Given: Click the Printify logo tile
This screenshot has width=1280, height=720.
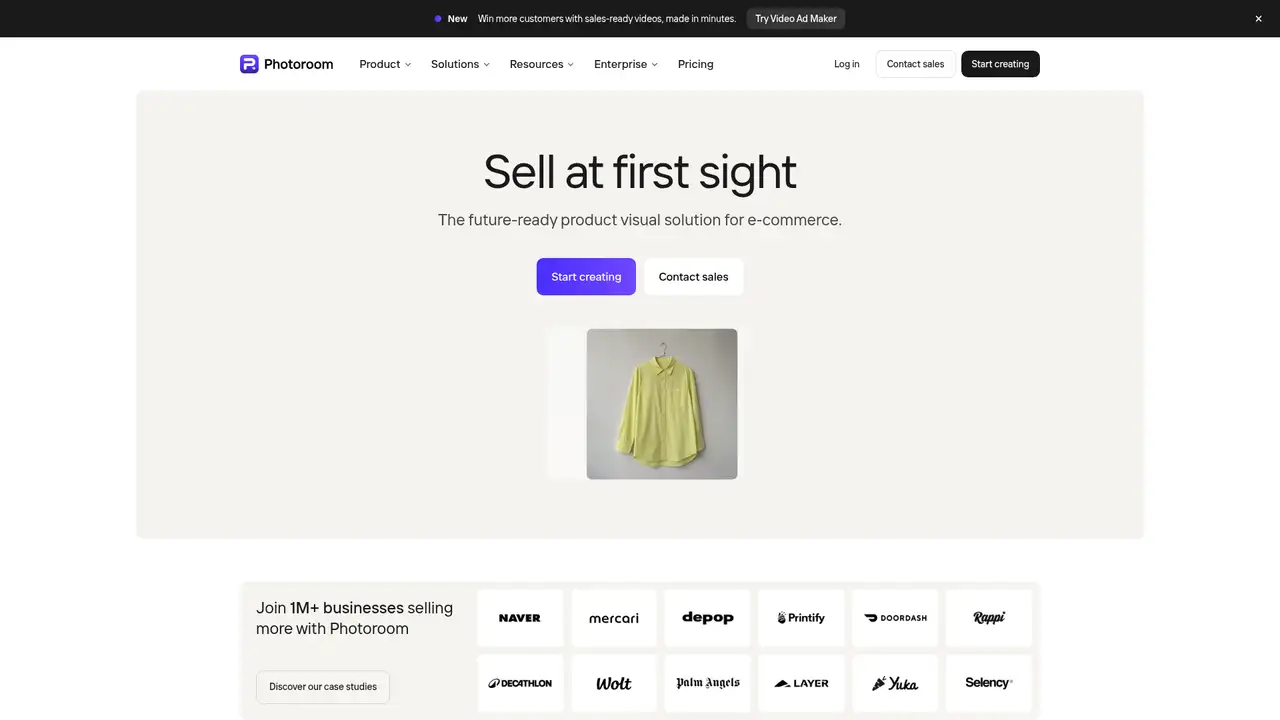Looking at the screenshot, I should coord(801,618).
